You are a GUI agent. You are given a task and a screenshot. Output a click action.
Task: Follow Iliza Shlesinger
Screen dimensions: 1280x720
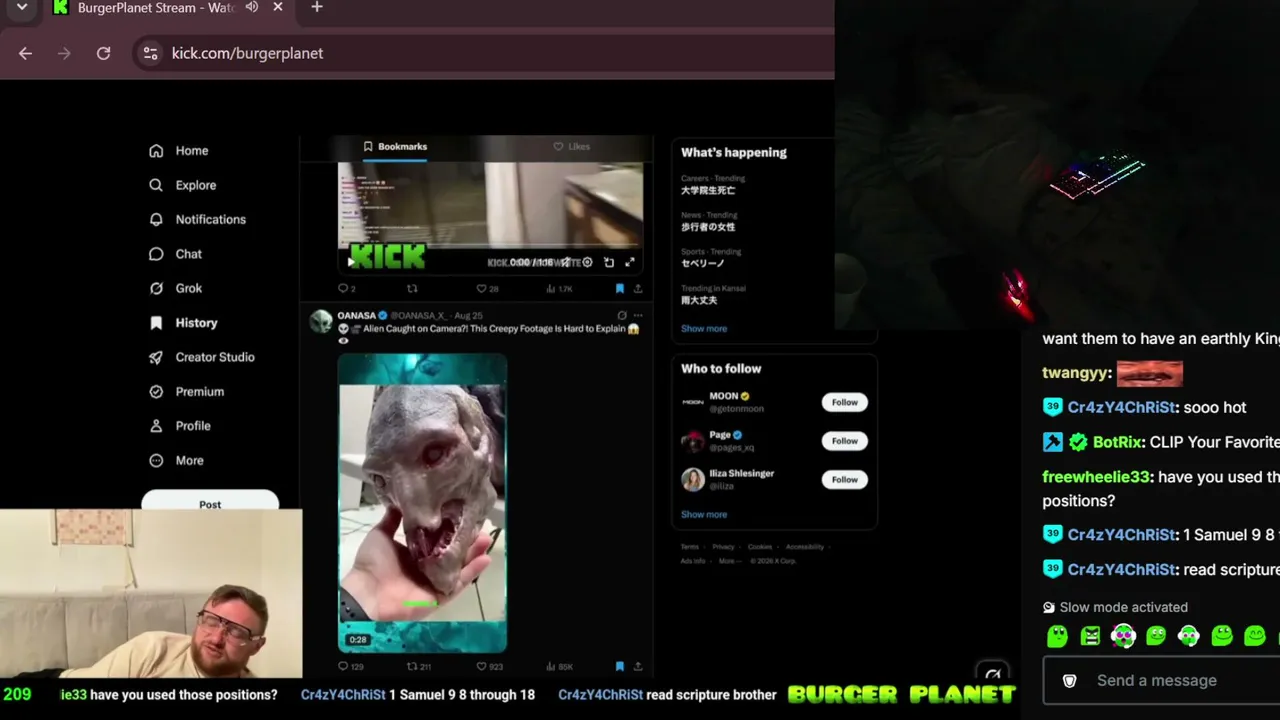(x=845, y=480)
